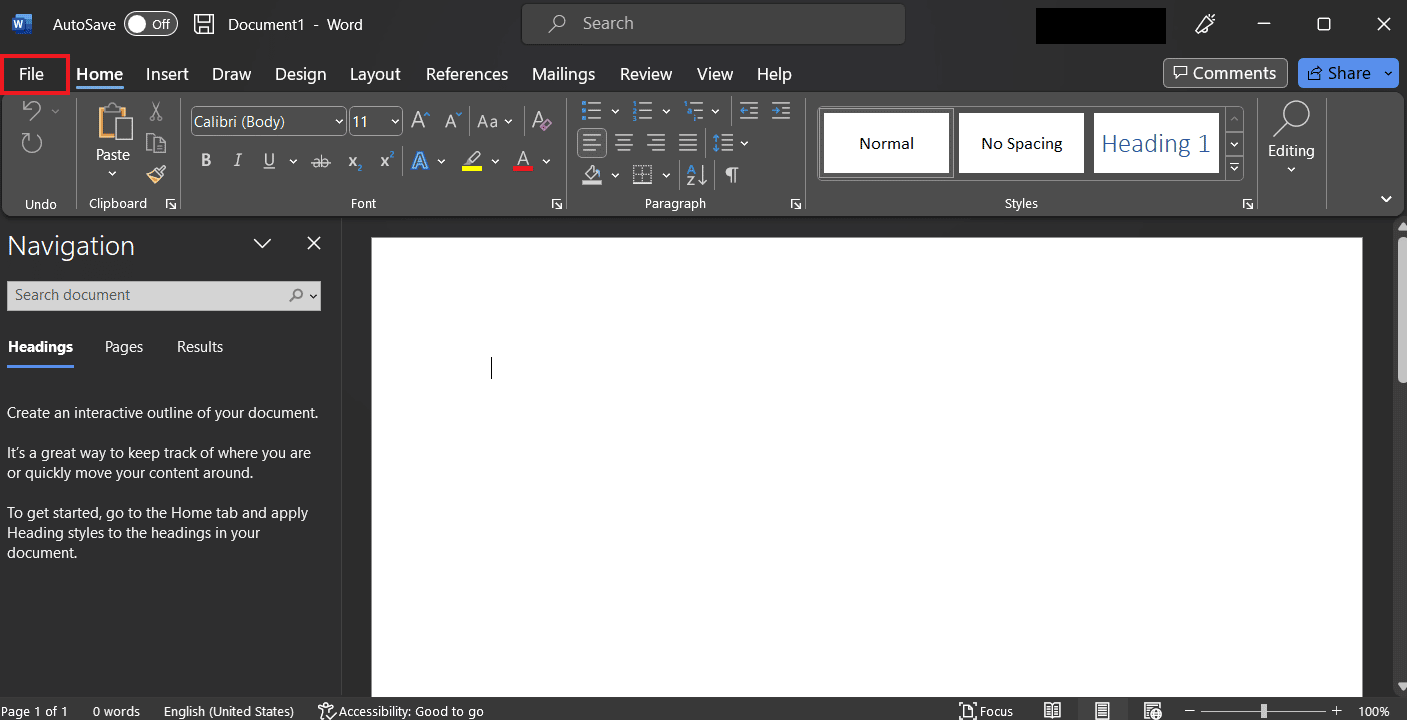Image resolution: width=1407 pixels, height=720 pixels.
Task: Click the Share button
Action: pos(1338,73)
